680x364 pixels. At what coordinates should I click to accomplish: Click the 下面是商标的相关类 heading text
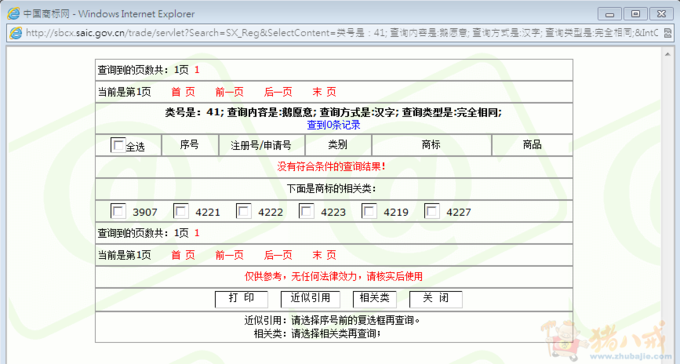tap(331, 189)
